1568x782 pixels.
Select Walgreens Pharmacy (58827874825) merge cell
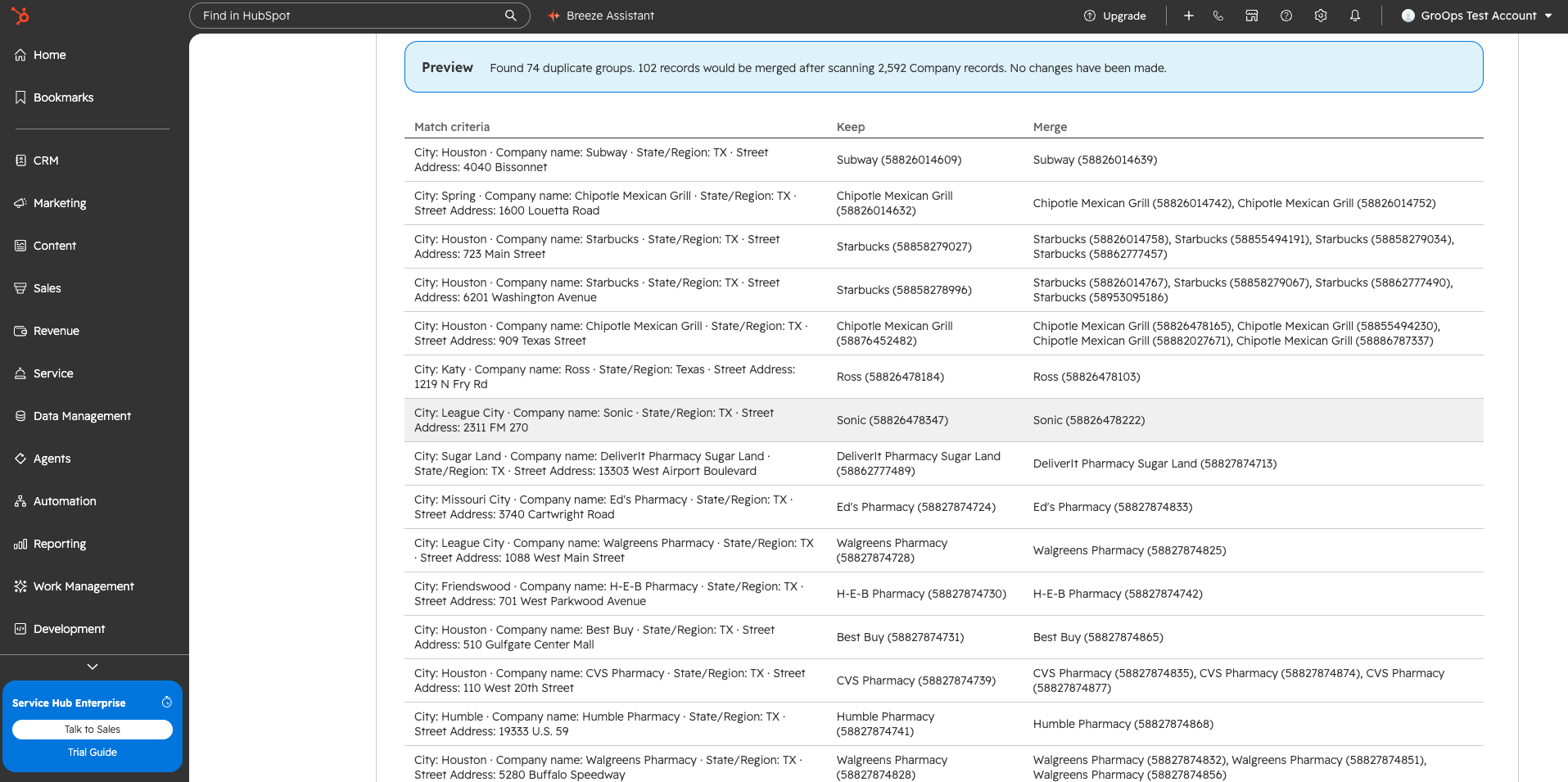[1129, 550]
